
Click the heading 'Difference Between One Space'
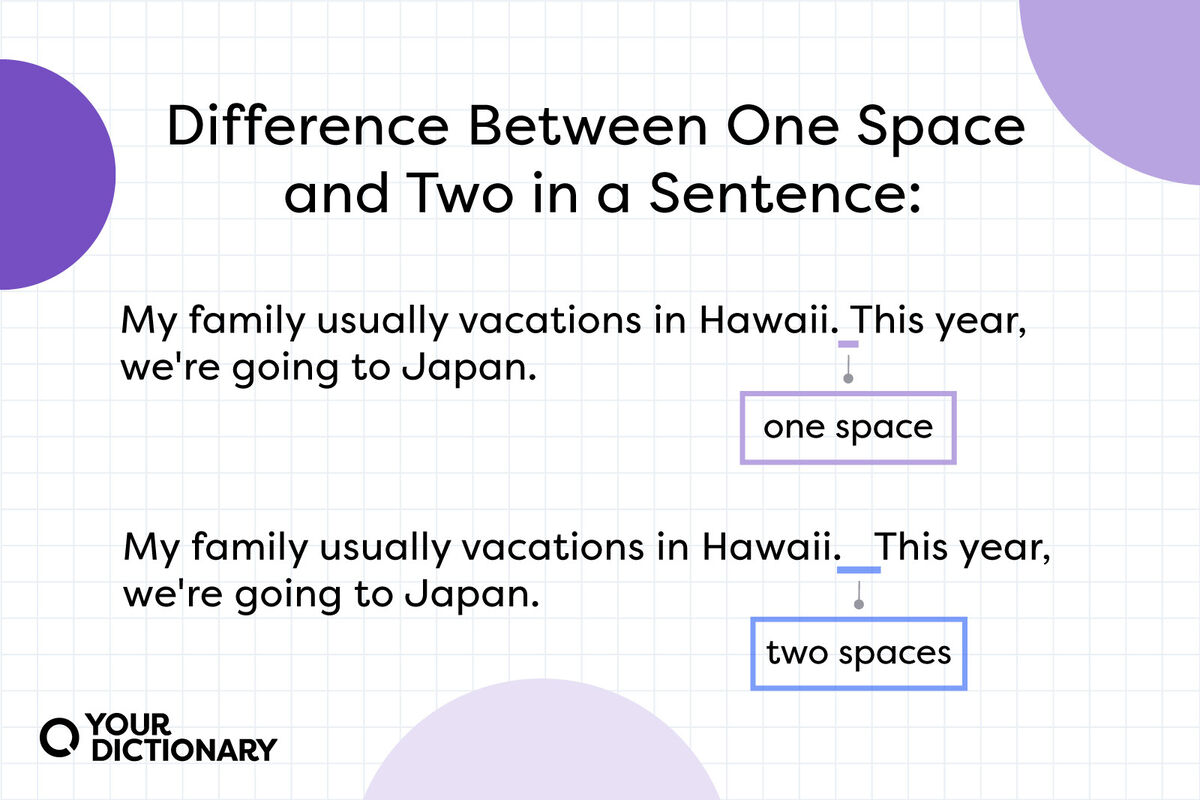[596, 127]
